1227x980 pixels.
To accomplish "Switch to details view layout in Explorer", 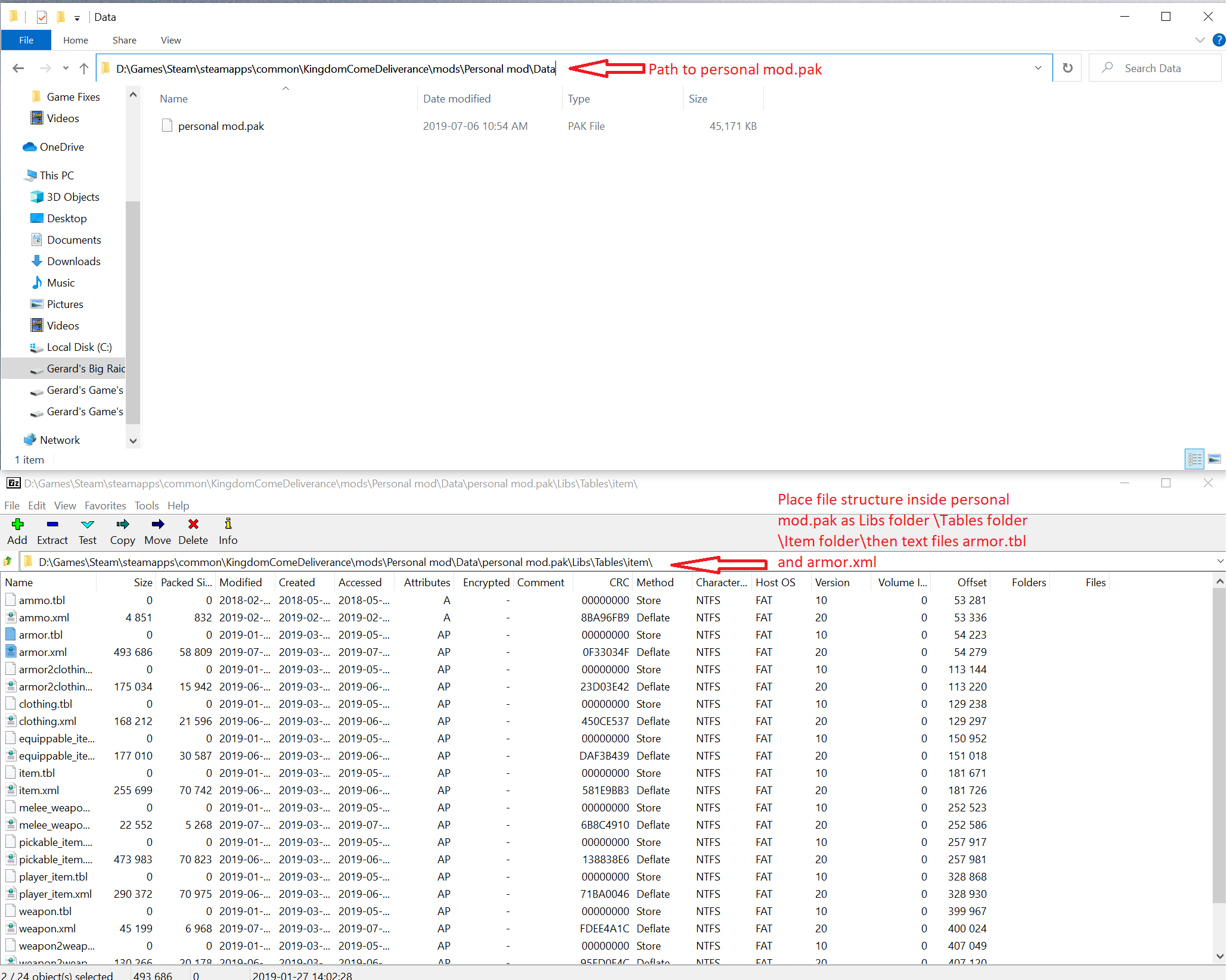I will 1195,459.
